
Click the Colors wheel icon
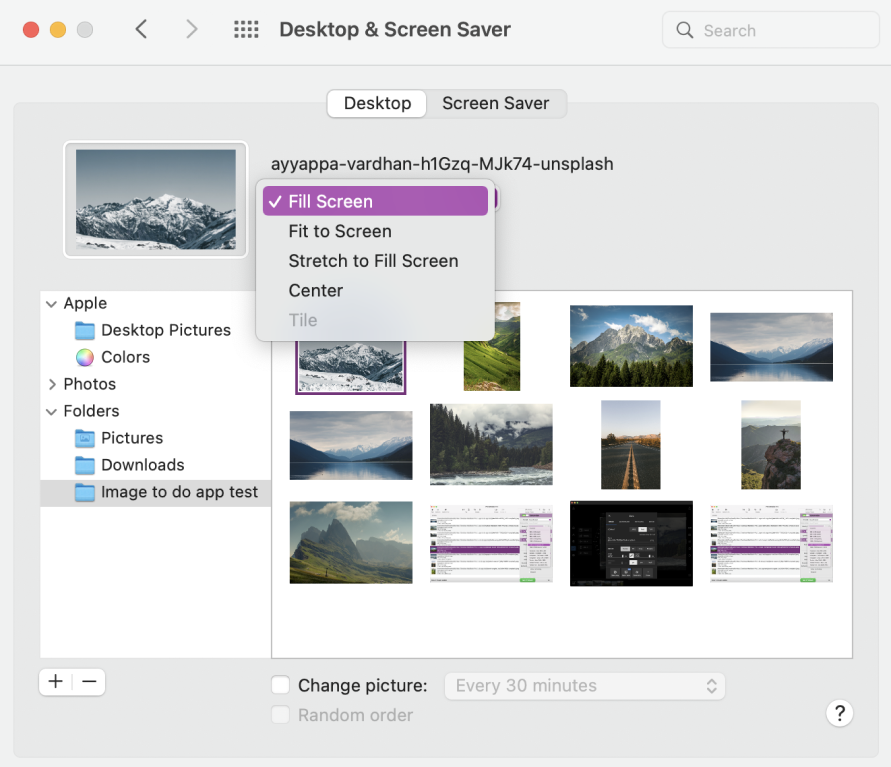(x=85, y=357)
